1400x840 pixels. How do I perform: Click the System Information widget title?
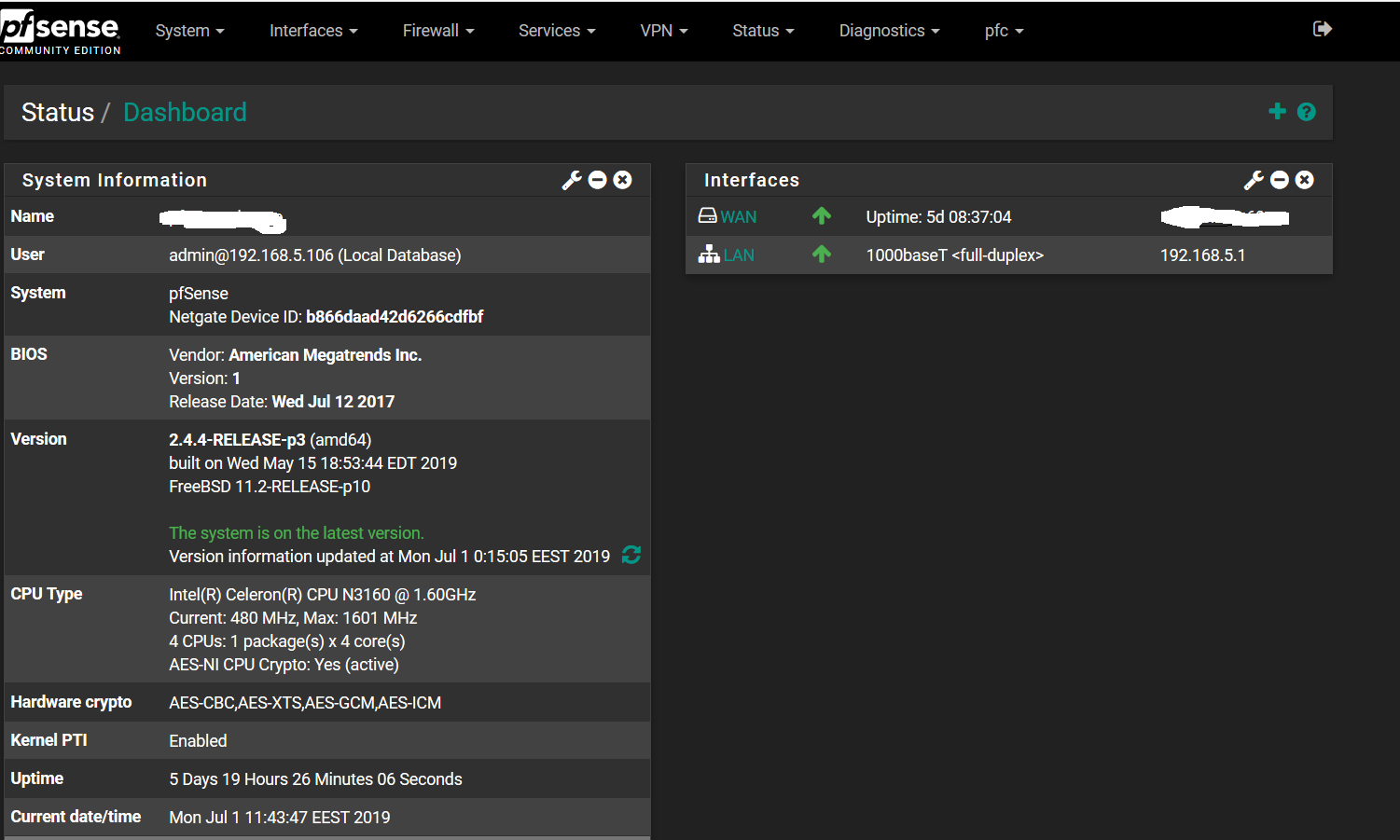point(115,180)
